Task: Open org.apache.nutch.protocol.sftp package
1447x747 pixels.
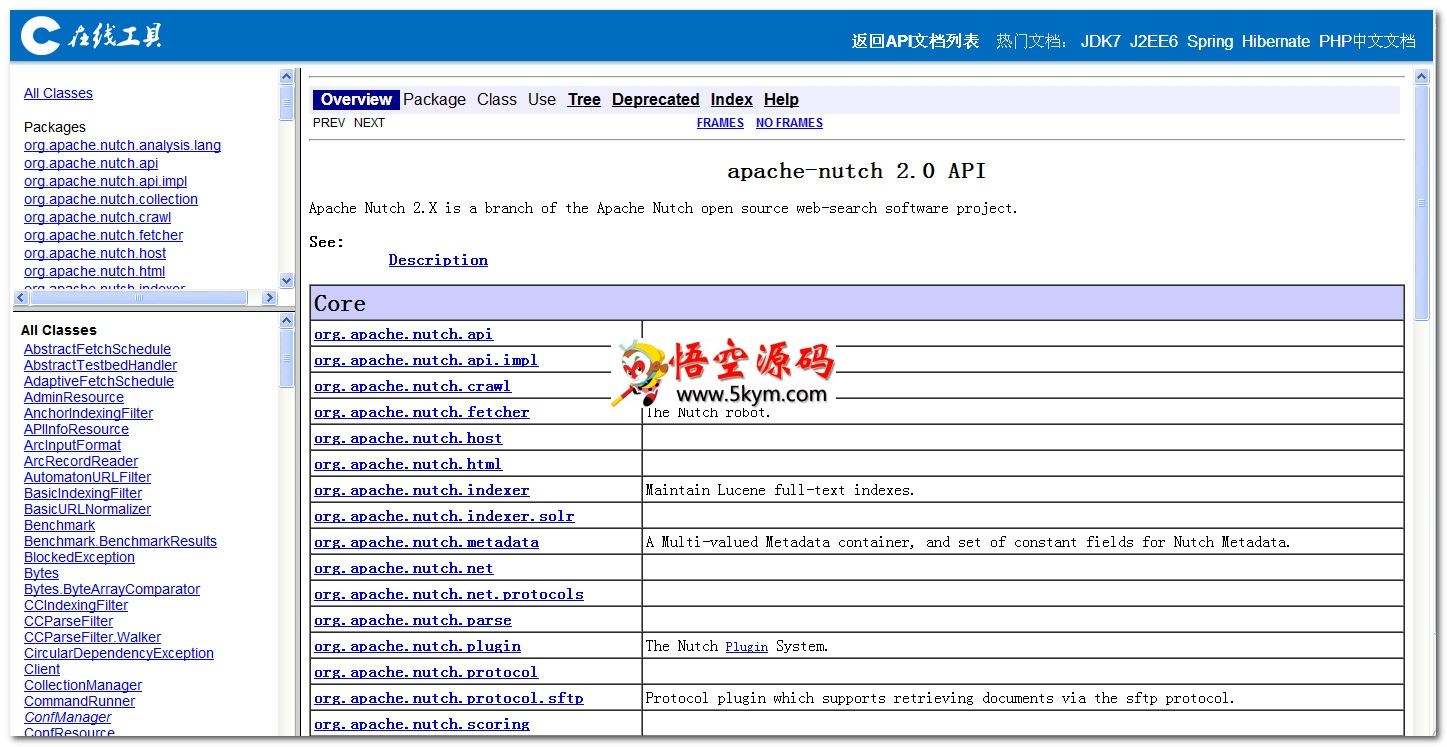Action: pos(449,698)
